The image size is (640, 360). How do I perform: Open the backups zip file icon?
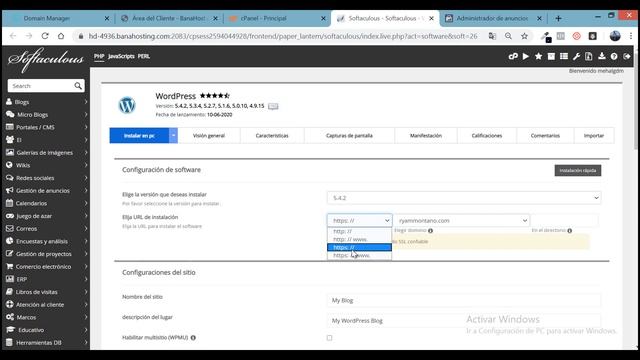(589, 56)
